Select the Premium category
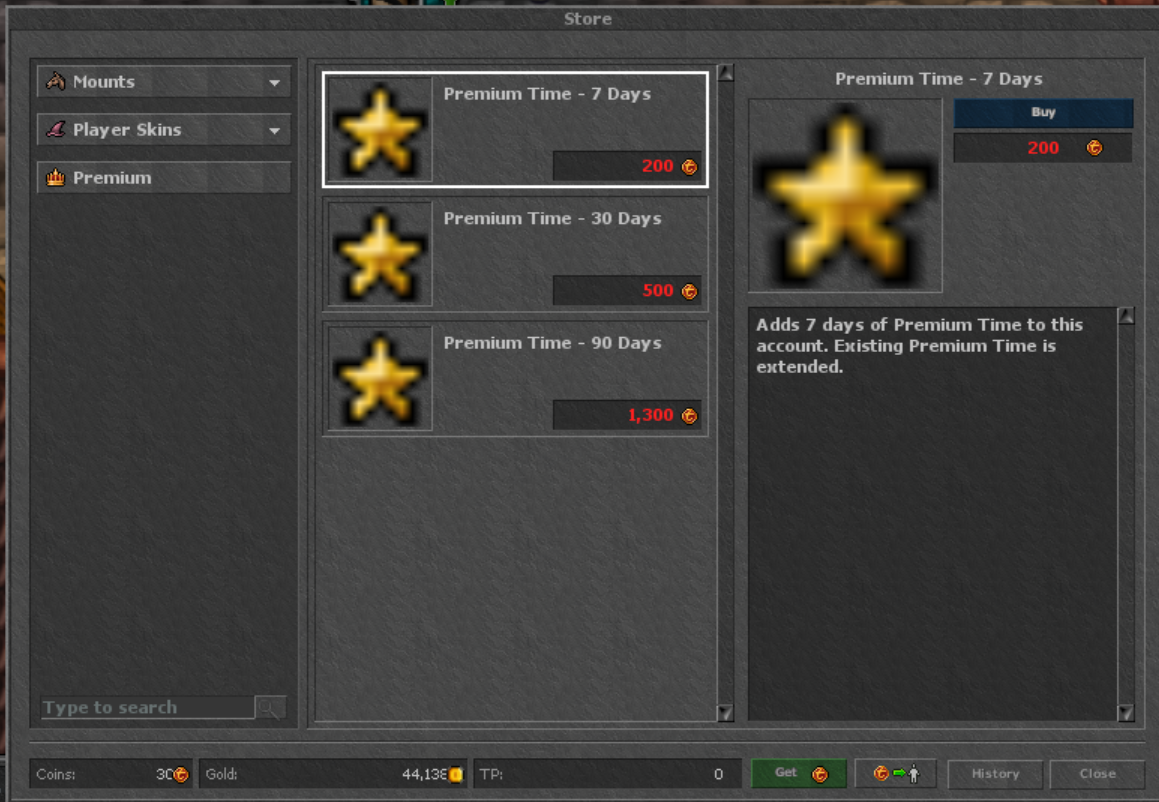 163,177
